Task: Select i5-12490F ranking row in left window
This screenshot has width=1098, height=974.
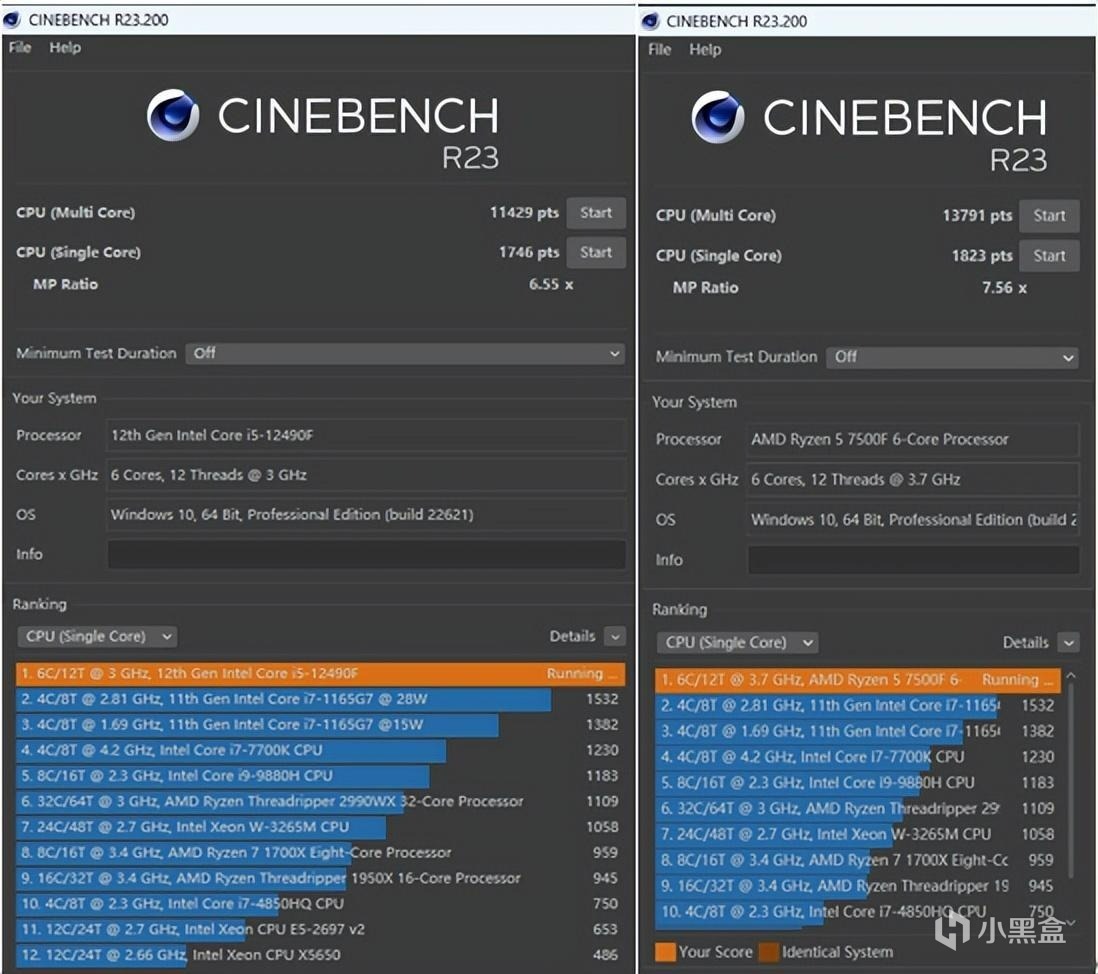Action: click(320, 674)
